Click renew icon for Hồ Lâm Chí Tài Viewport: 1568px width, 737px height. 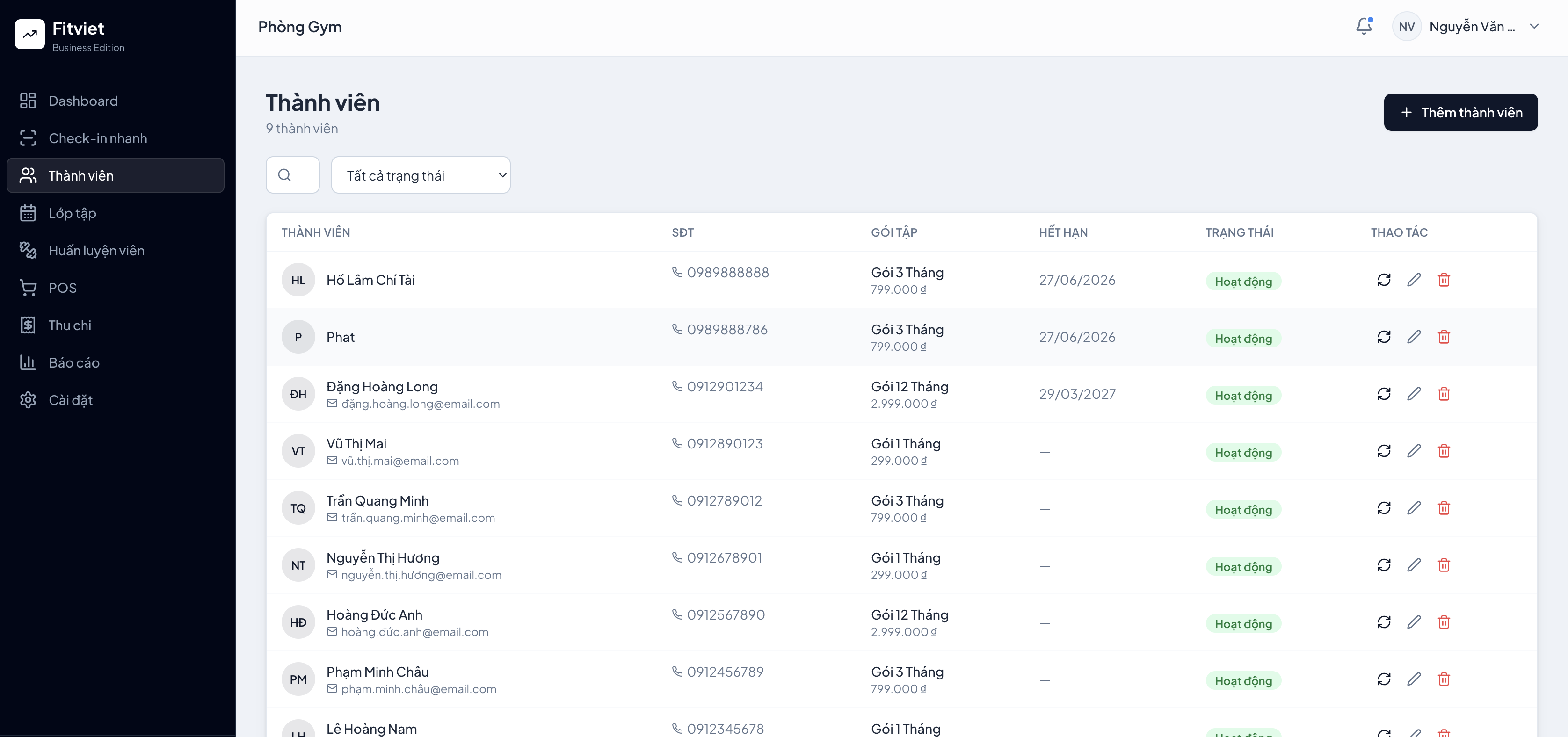[1384, 280]
